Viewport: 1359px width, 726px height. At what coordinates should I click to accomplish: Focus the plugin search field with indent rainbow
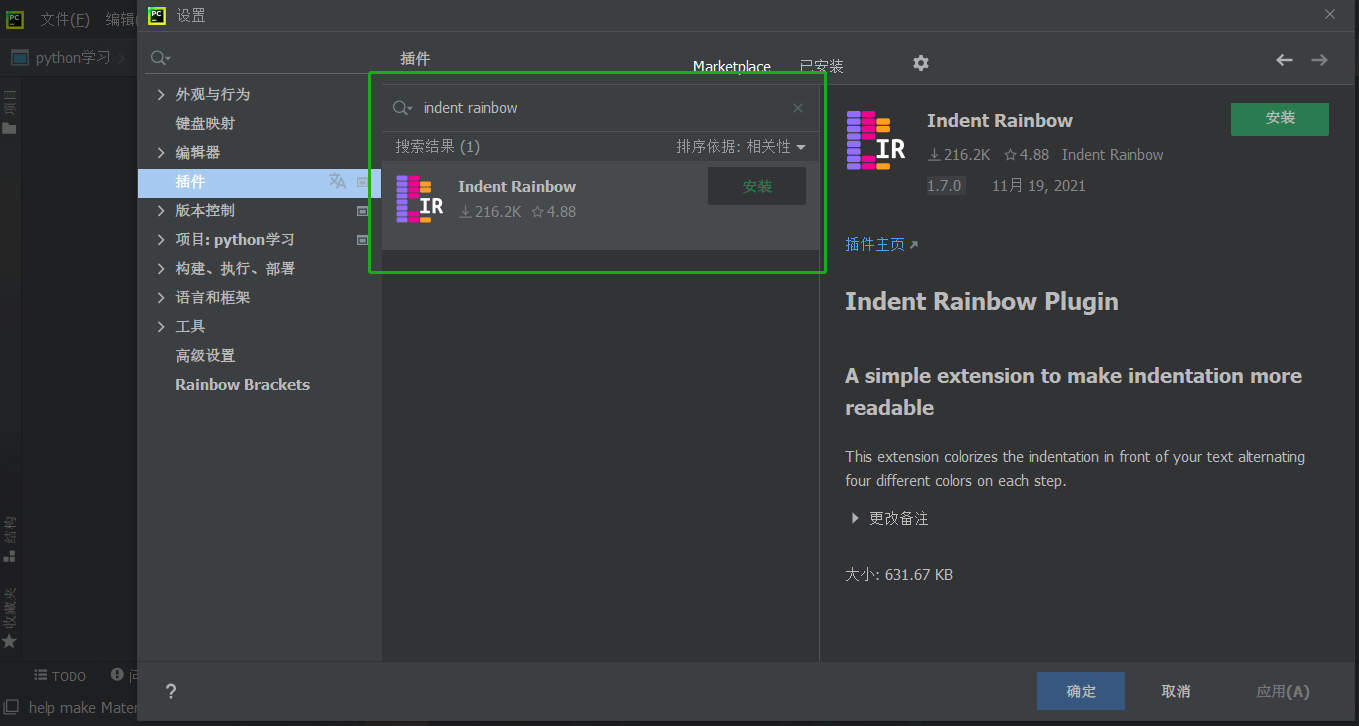pyautogui.click(x=600, y=108)
